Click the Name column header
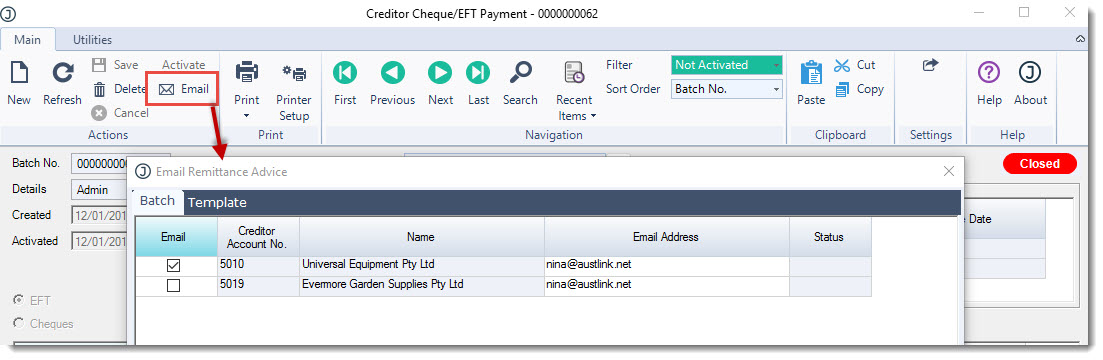 pos(421,237)
